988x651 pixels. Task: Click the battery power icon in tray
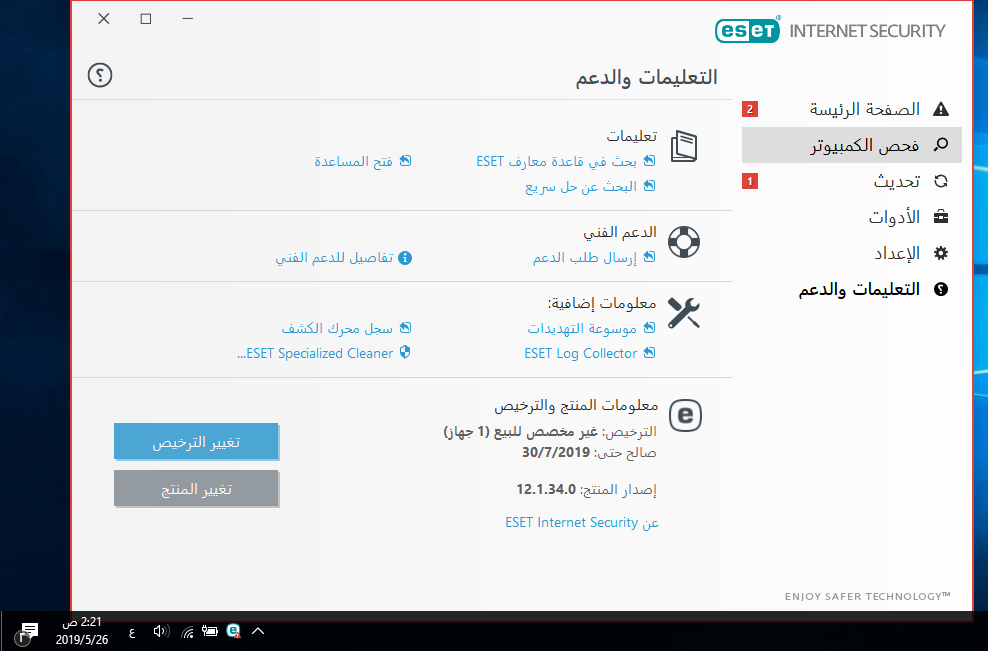click(209, 631)
